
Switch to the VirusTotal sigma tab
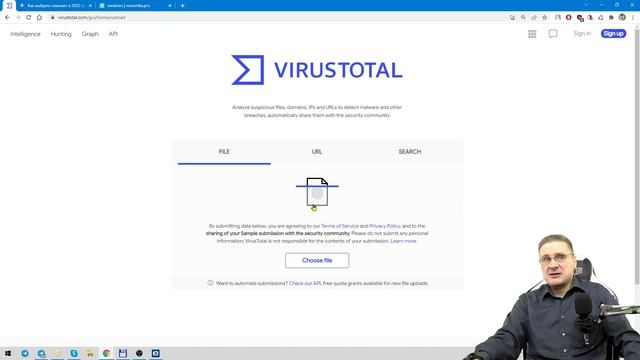(9, 6)
